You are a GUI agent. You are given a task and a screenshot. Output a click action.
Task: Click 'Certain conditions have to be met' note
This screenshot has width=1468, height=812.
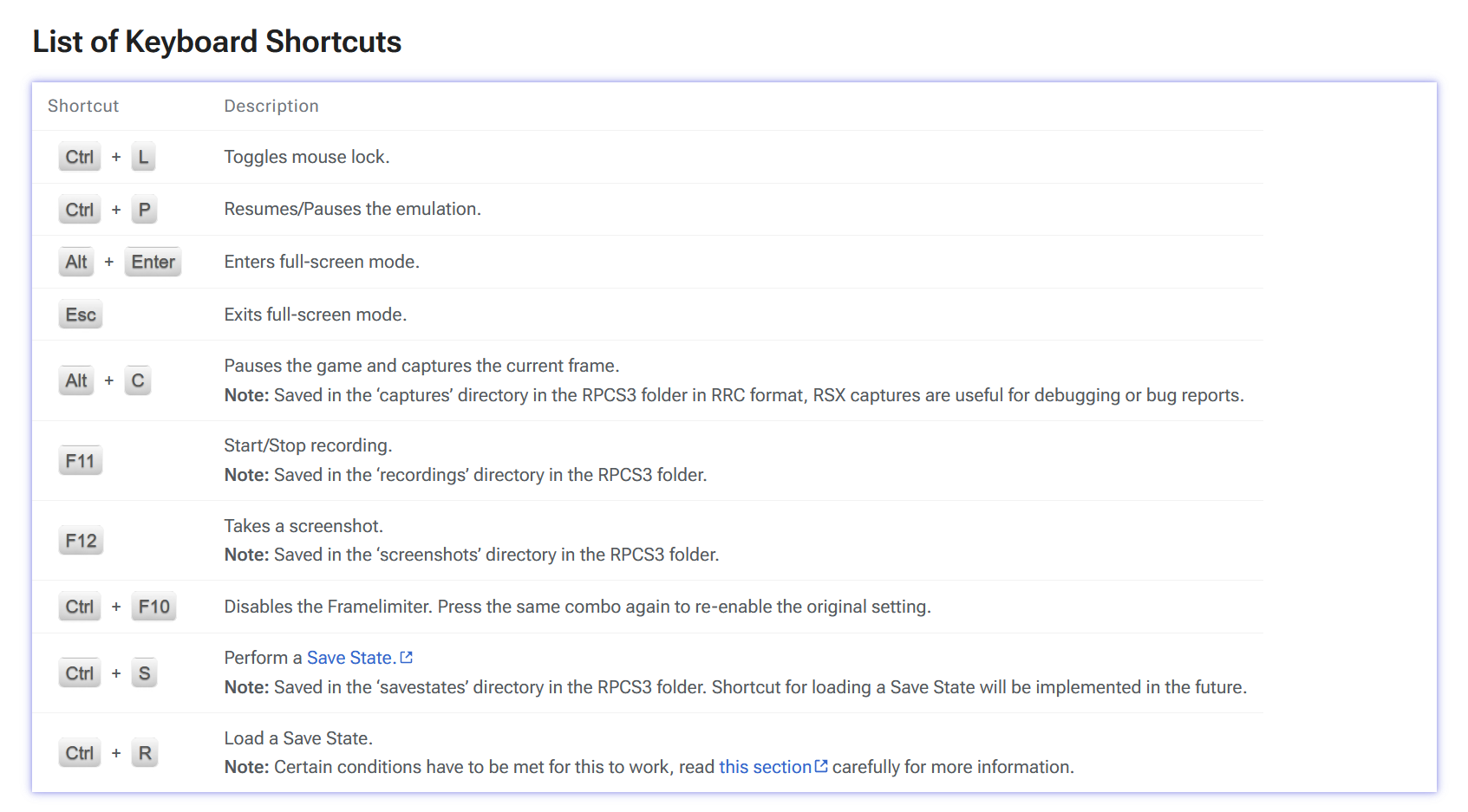tap(649, 767)
